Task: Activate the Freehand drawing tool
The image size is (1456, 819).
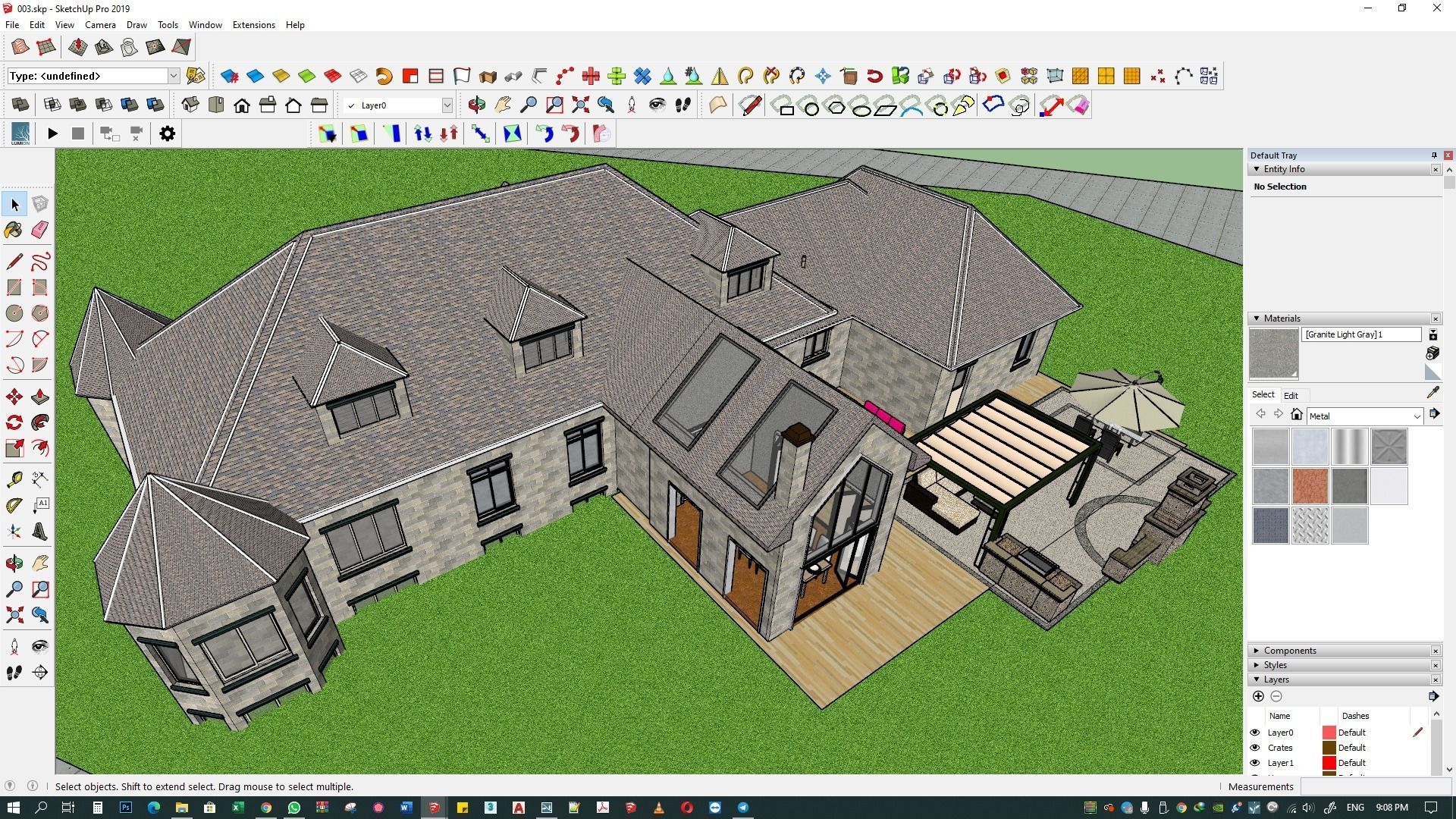Action: tap(40, 262)
